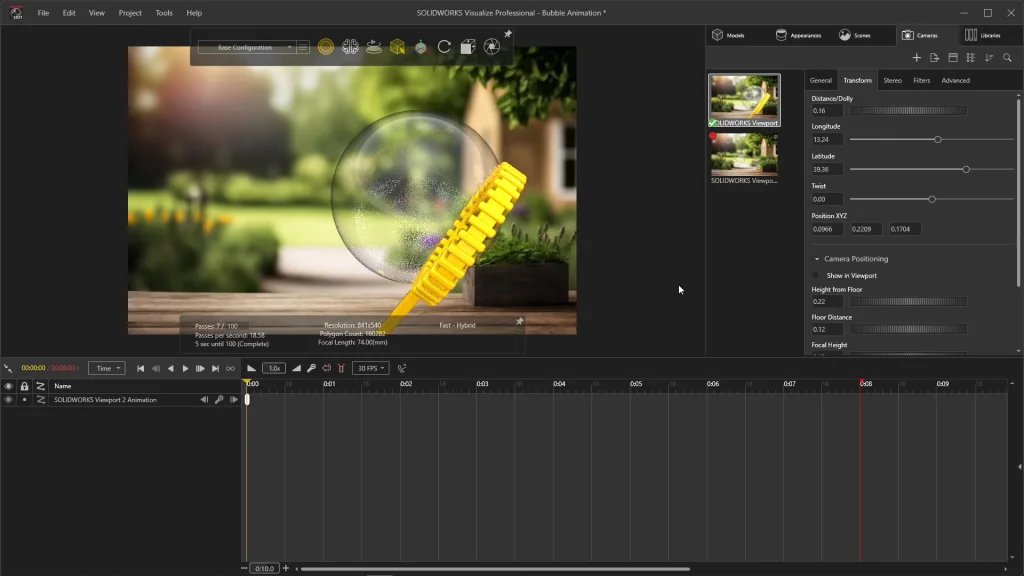Viewport: 1024px width, 576px height.
Task: Collapse the Camera Positioning section
Action: pyautogui.click(x=817, y=259)
